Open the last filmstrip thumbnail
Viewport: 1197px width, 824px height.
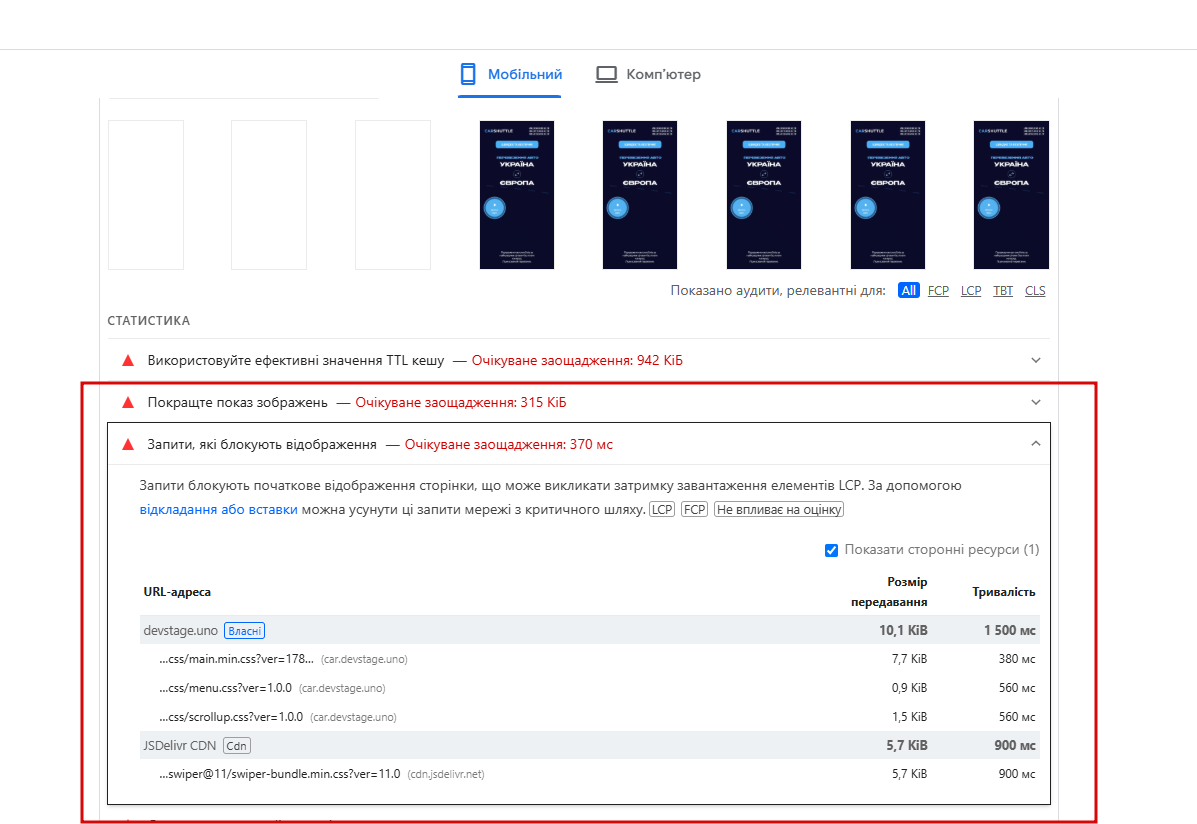pyautogui.click(x=1011, y=195)
